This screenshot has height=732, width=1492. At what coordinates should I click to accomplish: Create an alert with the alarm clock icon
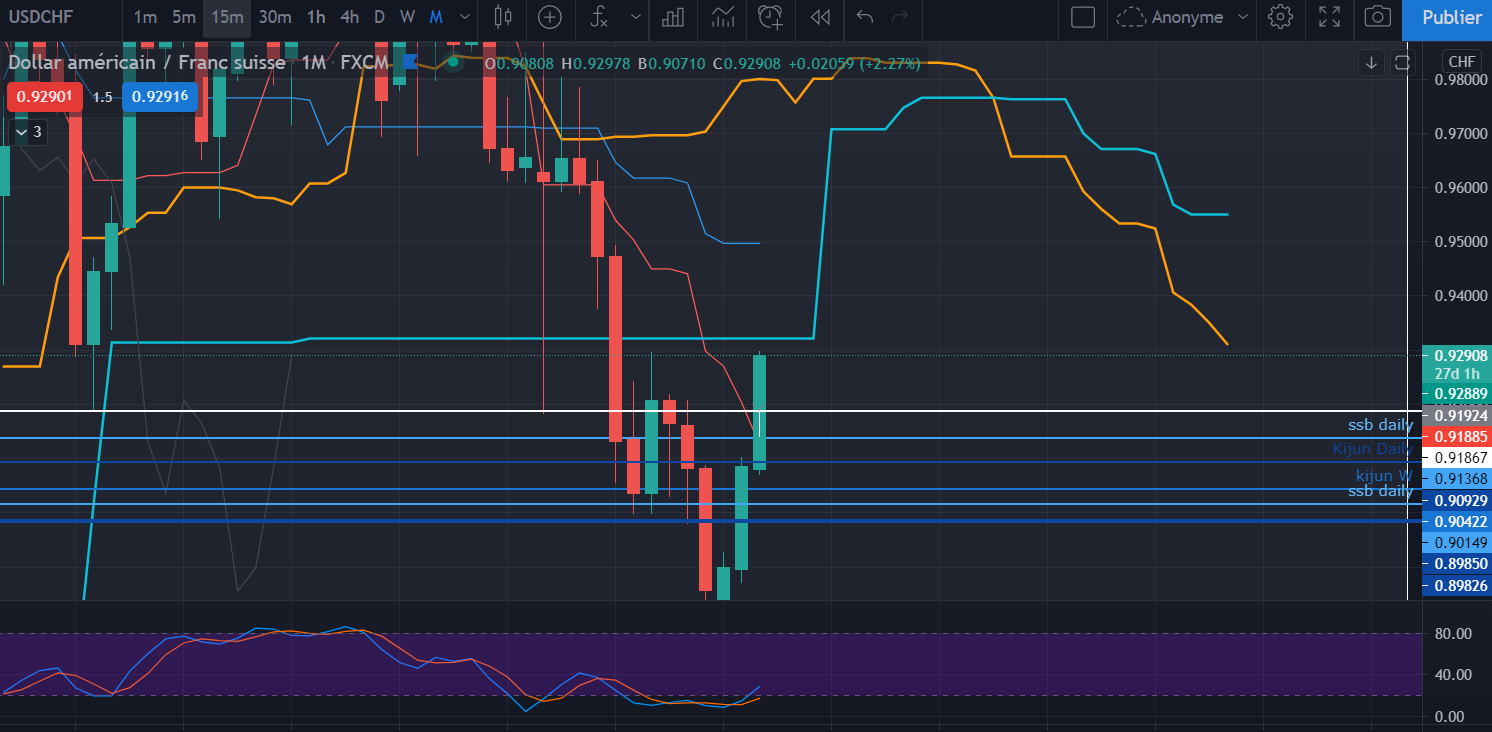[770, 17]
